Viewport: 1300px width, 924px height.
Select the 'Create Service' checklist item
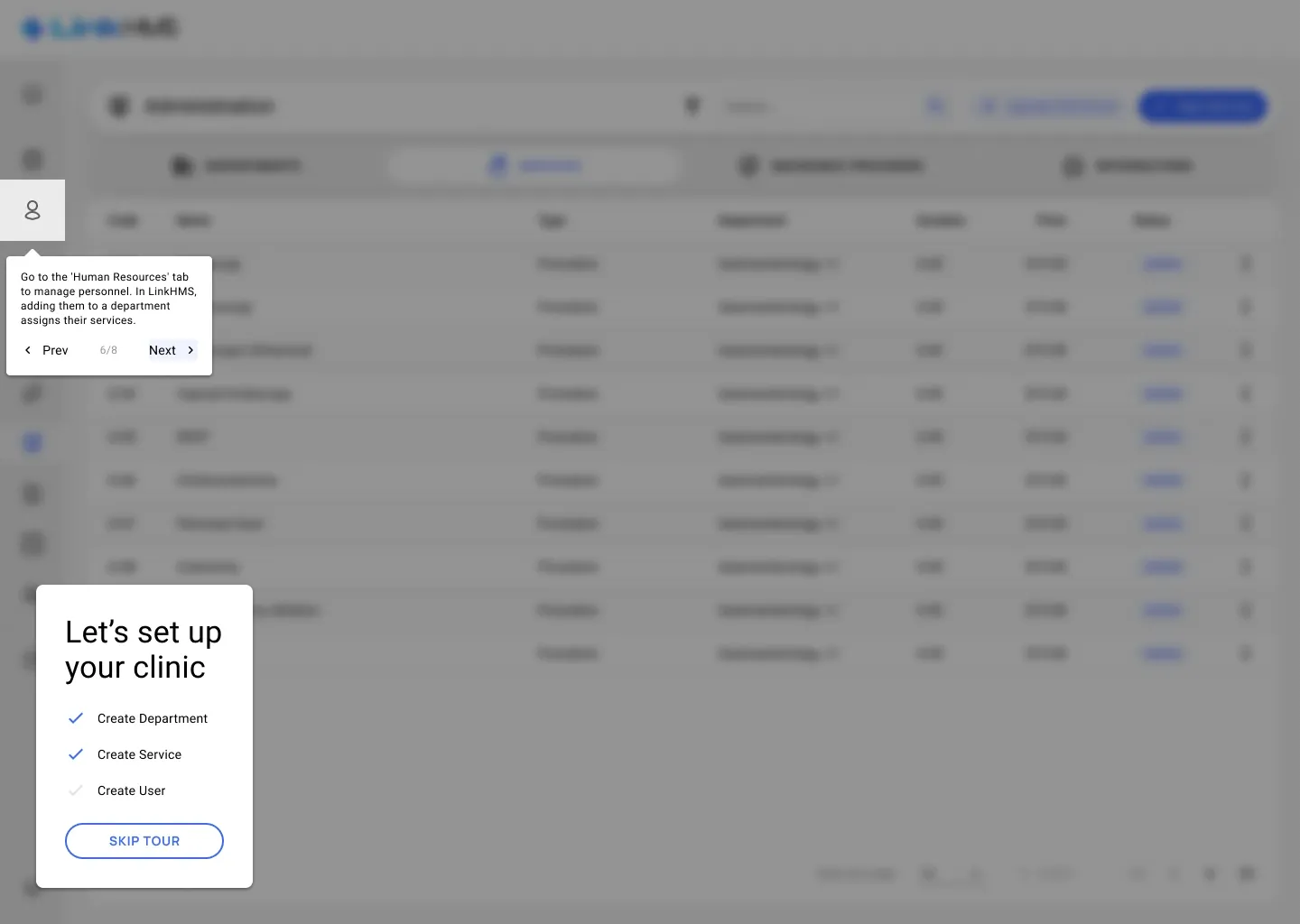[139, 754]
